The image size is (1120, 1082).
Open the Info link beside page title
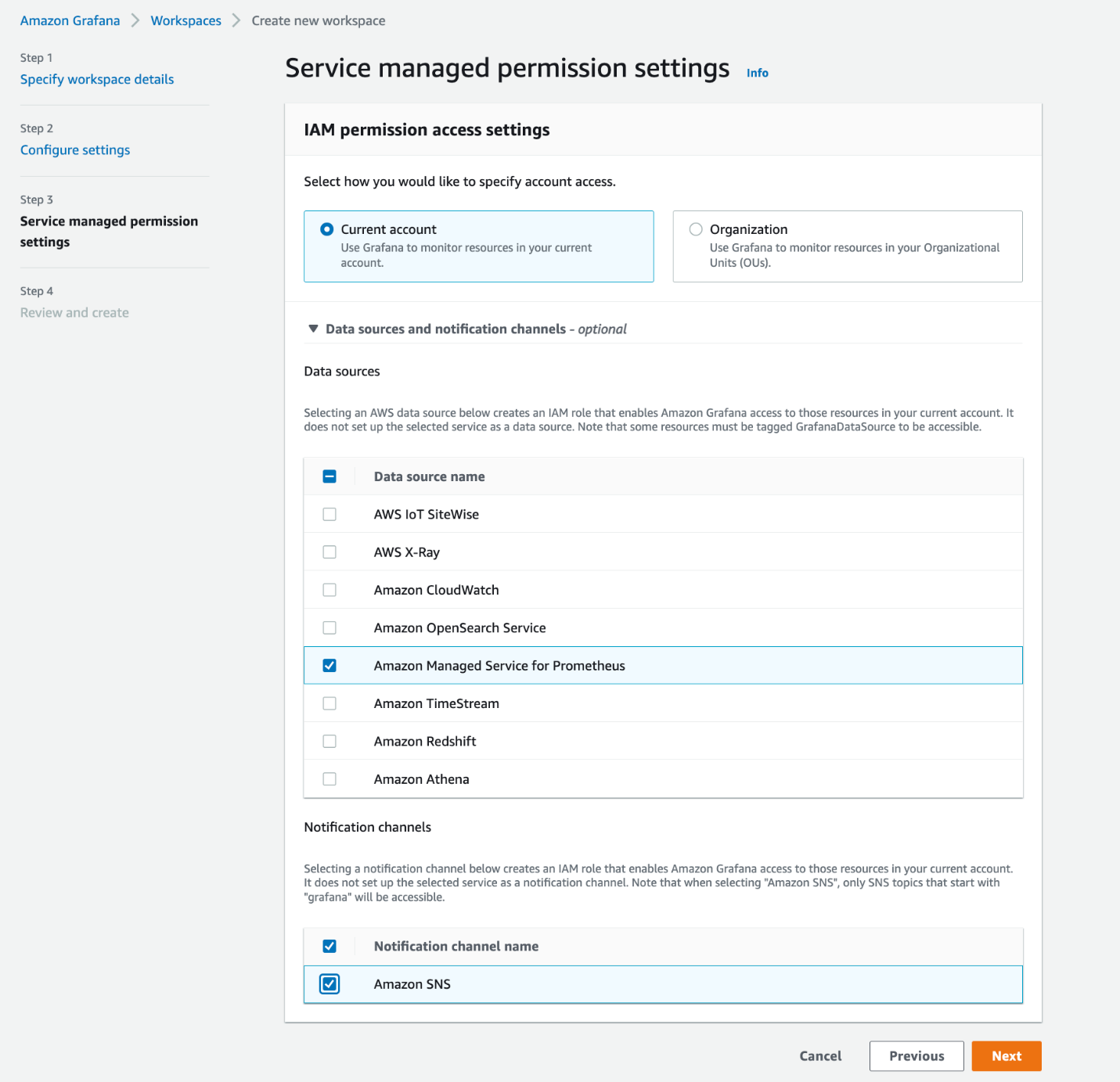point(757,73)
